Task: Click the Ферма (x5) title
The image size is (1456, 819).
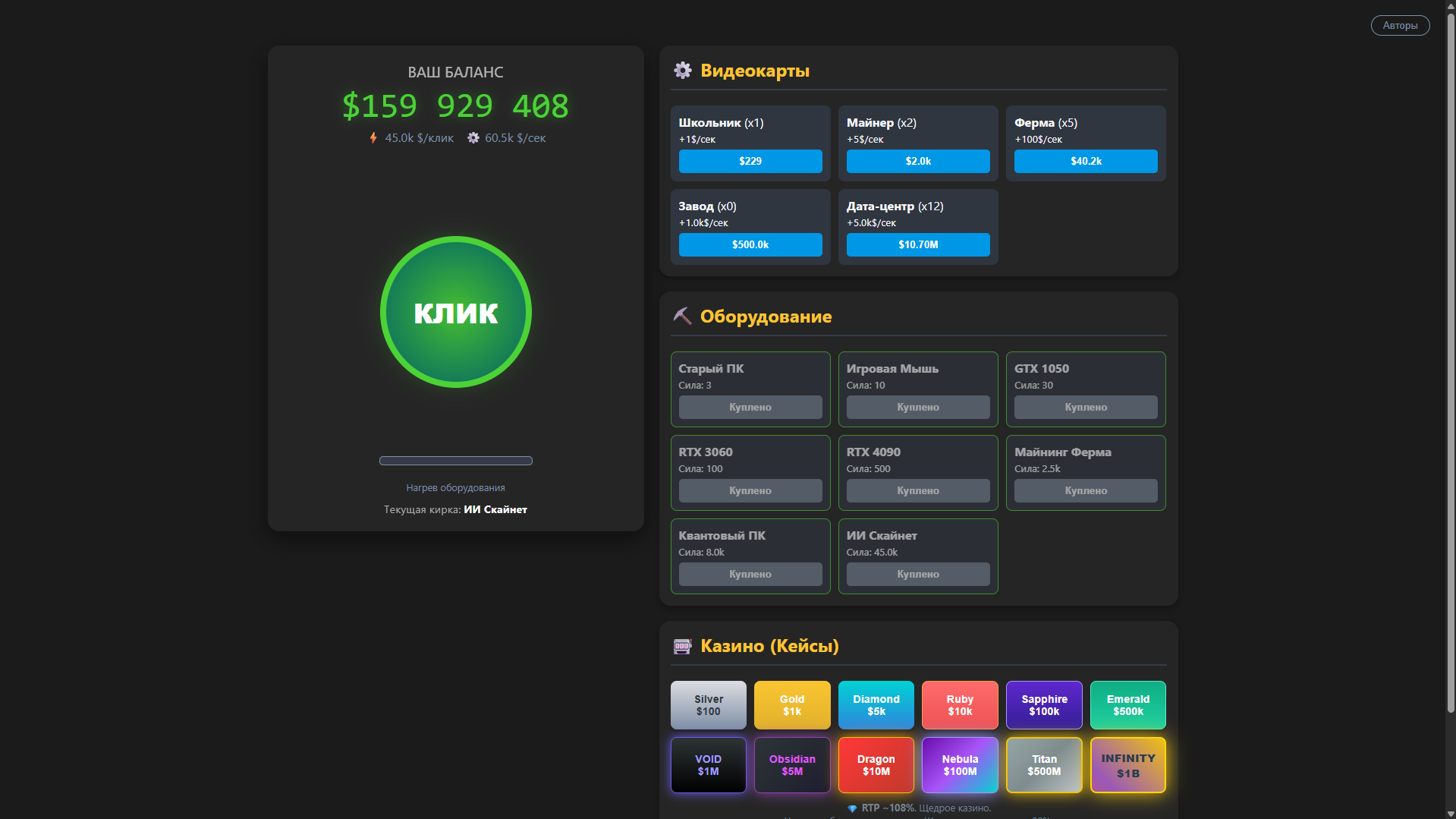Action: click(1046, 123)
